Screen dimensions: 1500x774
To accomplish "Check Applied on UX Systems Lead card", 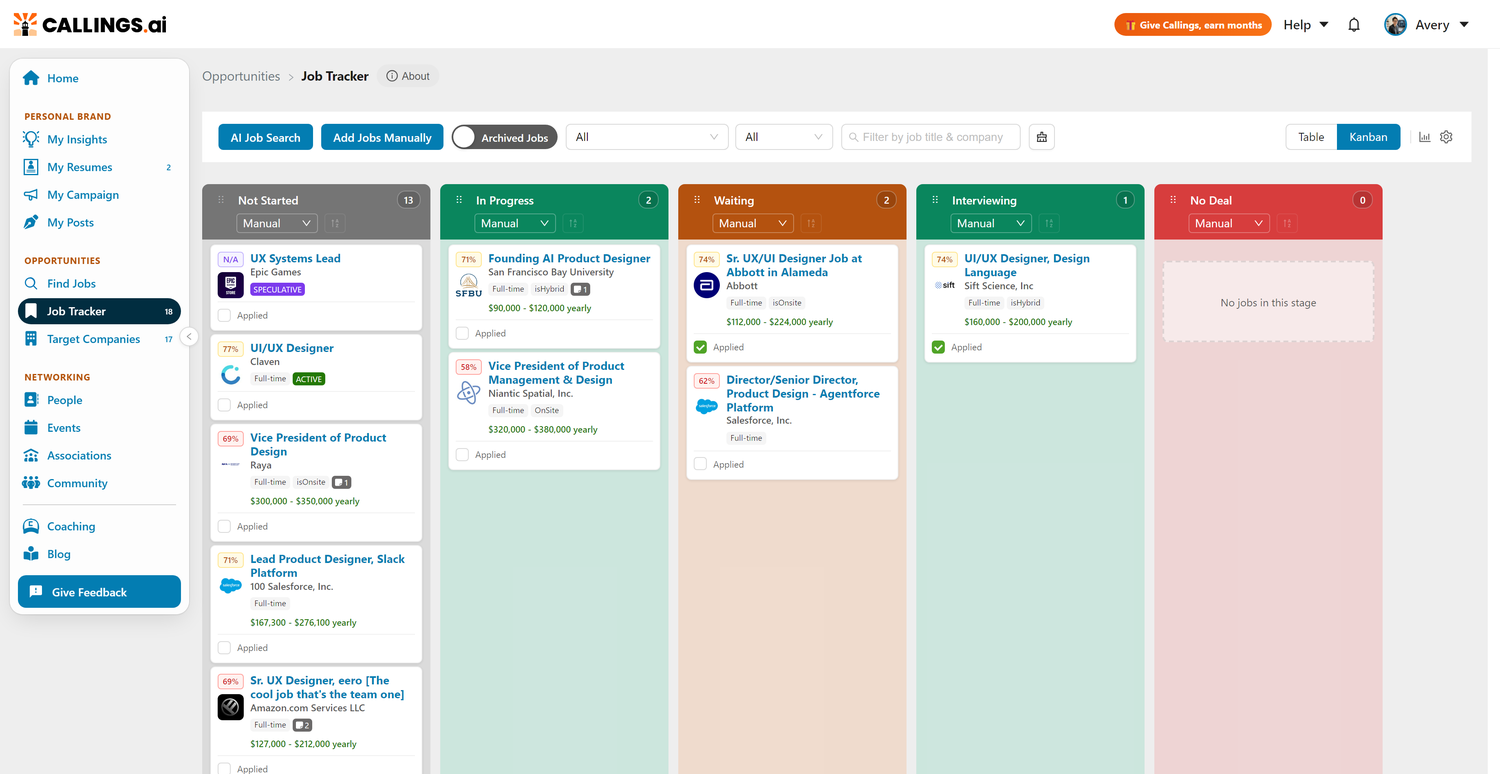I will coord(224,315).
